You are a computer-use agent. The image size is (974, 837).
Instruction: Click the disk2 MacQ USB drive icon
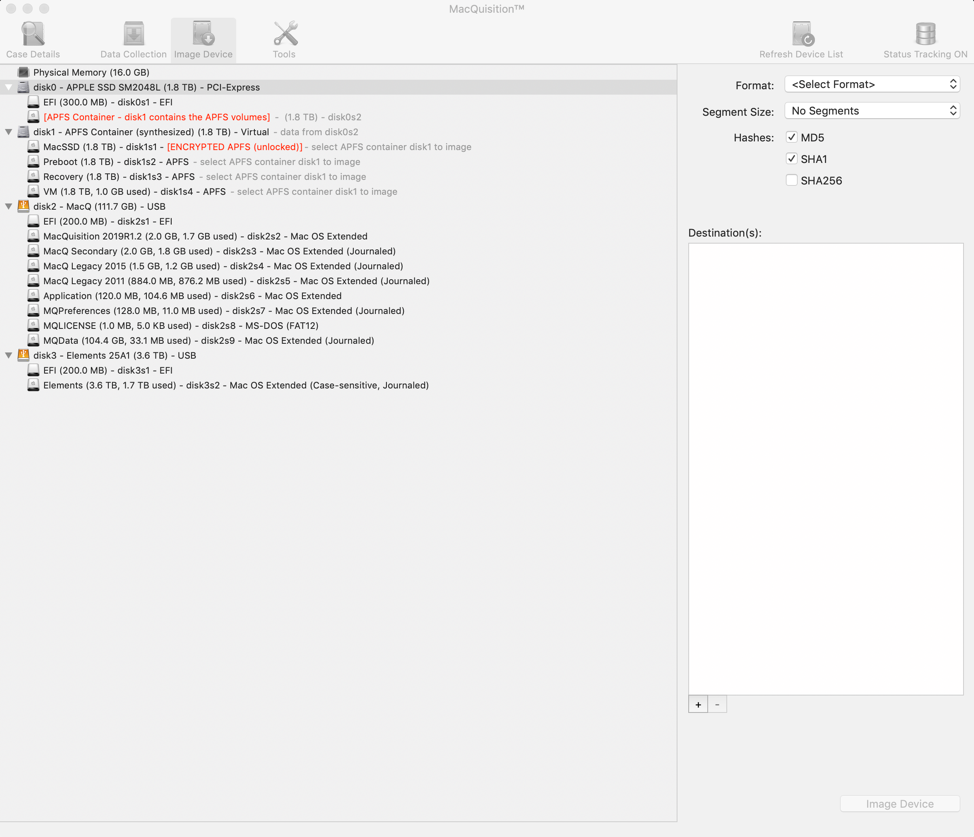[x=24, y=206]
